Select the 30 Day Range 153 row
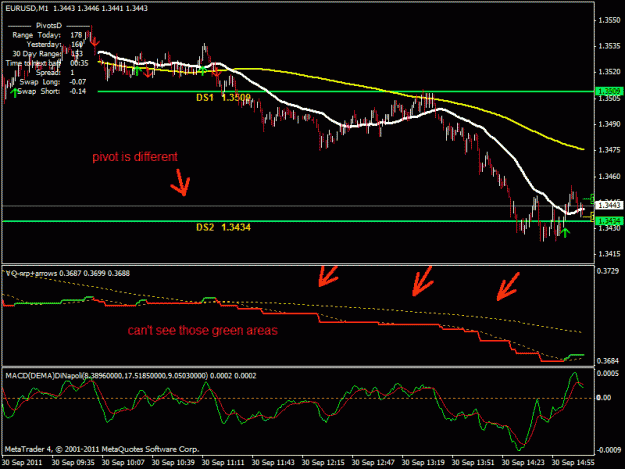The width and height of the screenshot is (625, 469). 47,54
